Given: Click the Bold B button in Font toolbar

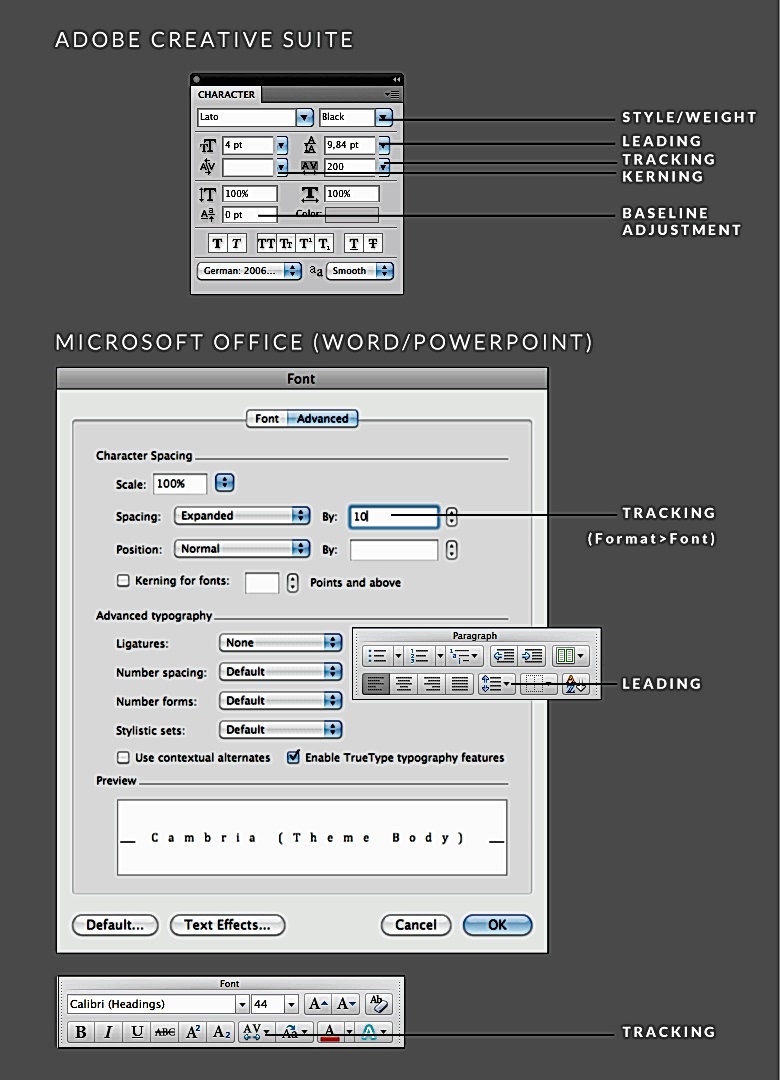Looking at the screenshot, I should pyautogui.click(x=81, y=1032).
